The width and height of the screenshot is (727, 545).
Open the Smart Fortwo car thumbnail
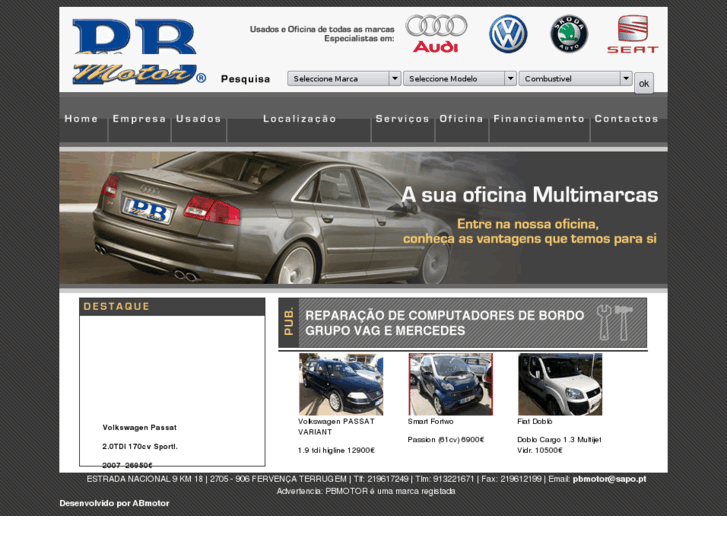[x=451, y=384]
